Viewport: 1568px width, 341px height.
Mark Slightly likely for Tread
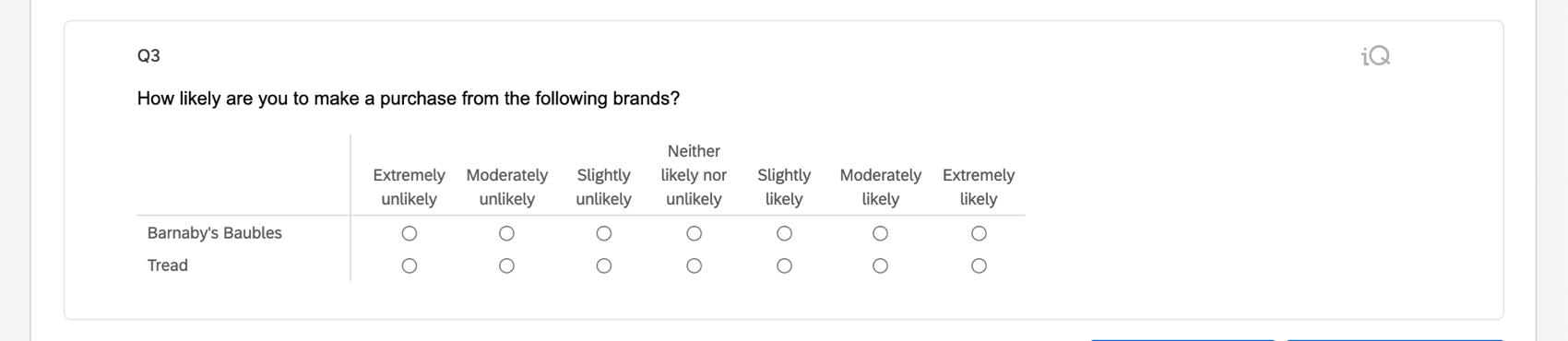pyautogui.click(x=784, y=266)
